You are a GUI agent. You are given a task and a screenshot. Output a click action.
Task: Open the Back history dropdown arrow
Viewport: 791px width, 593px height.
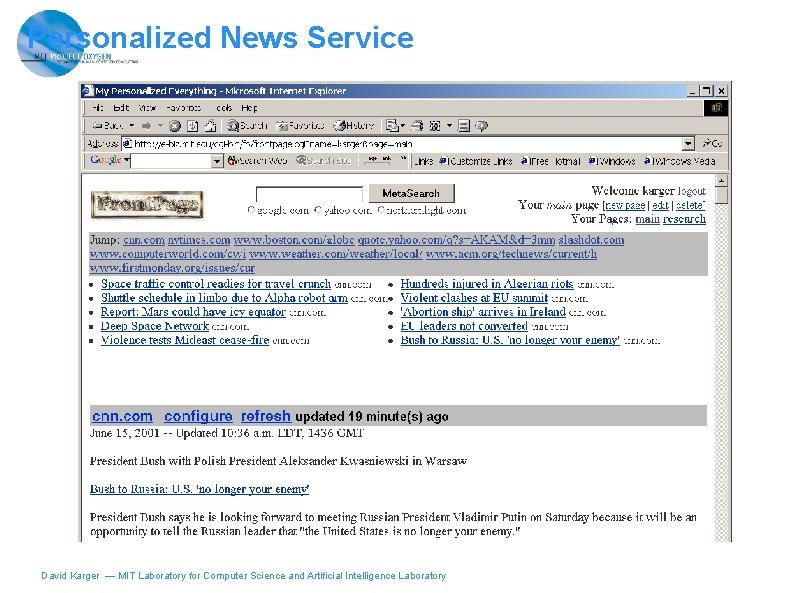tap(132, 126)
